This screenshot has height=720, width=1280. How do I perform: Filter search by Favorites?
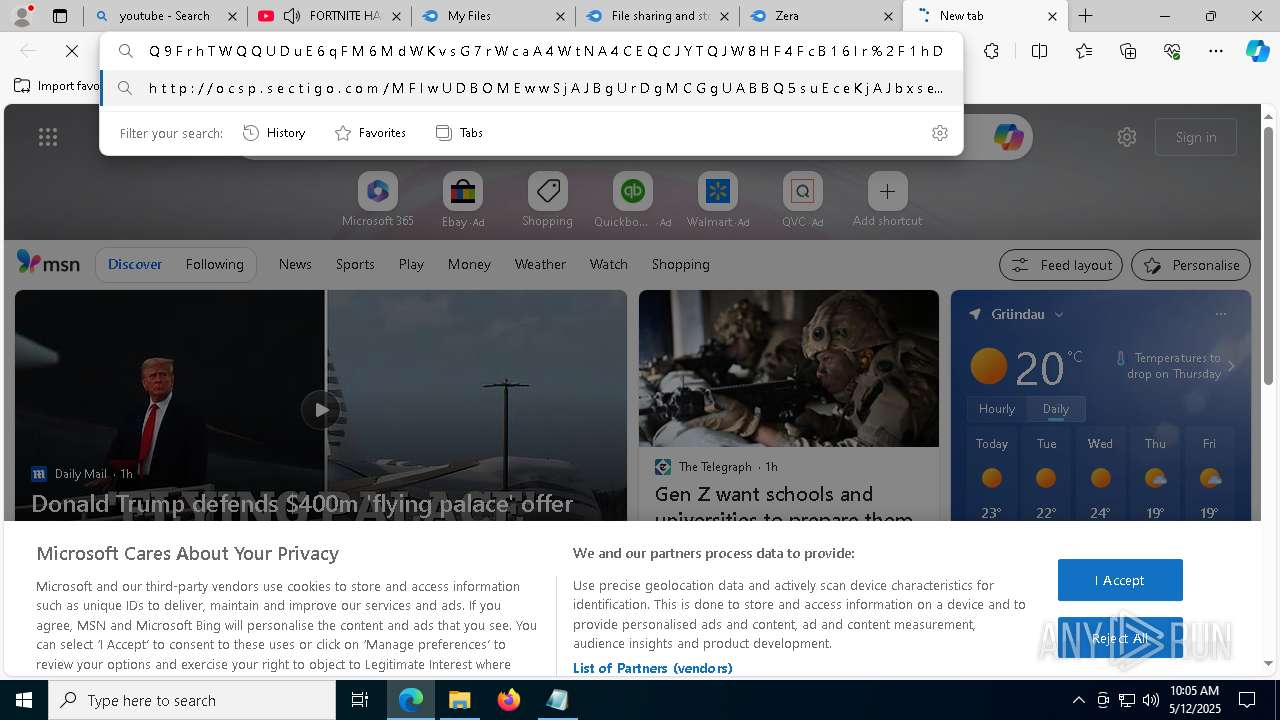coord(370,133)
